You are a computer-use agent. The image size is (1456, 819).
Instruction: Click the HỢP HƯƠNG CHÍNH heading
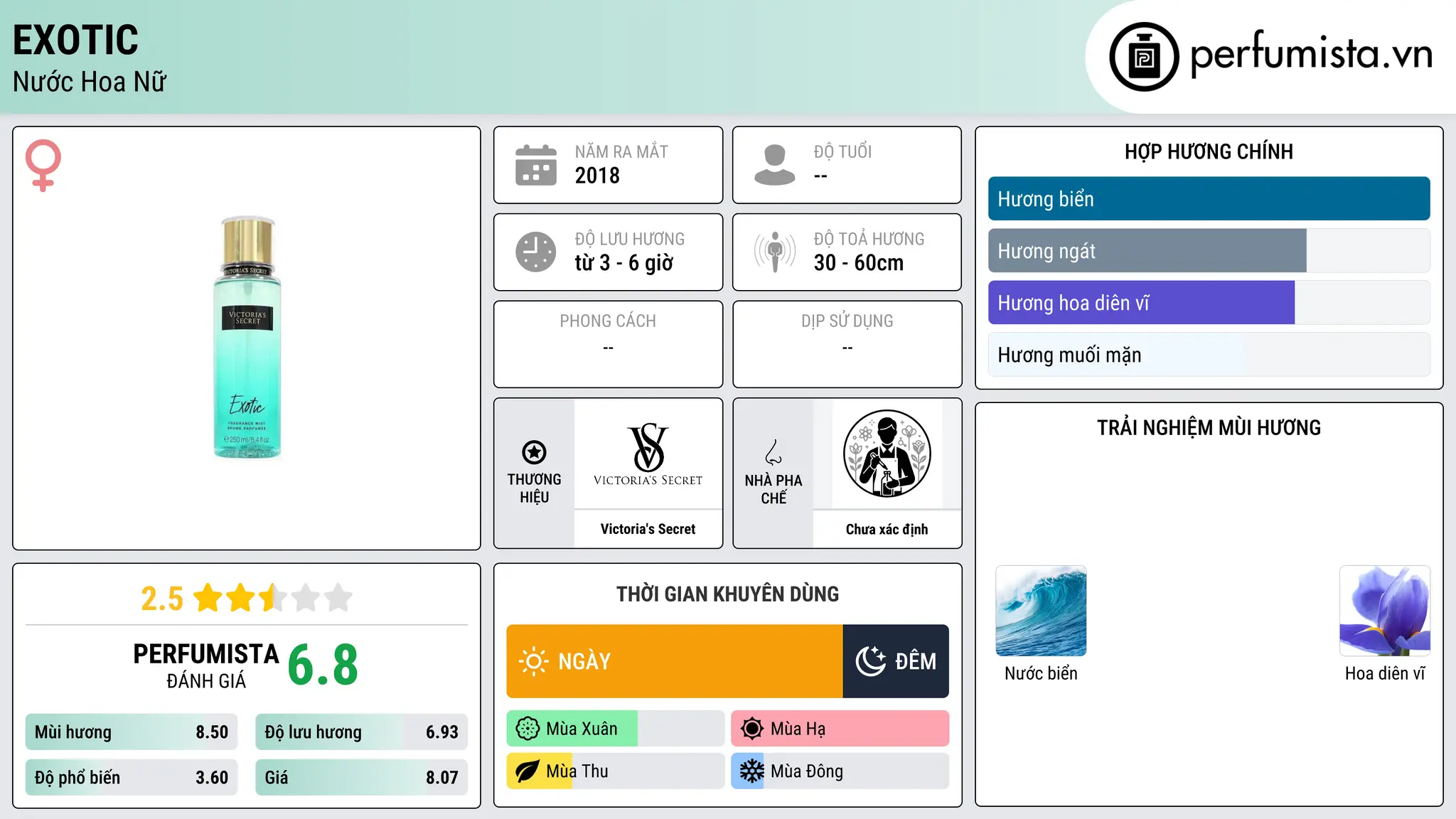click(1209, 151)
